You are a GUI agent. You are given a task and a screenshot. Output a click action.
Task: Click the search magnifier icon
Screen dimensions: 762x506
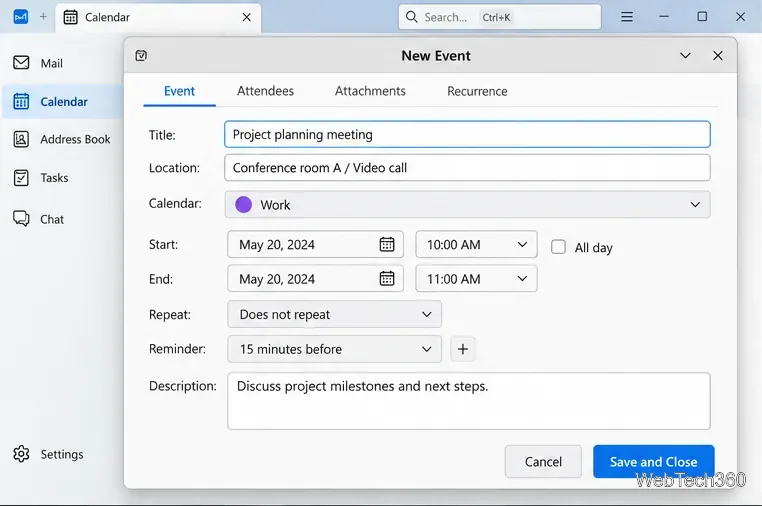412,17
